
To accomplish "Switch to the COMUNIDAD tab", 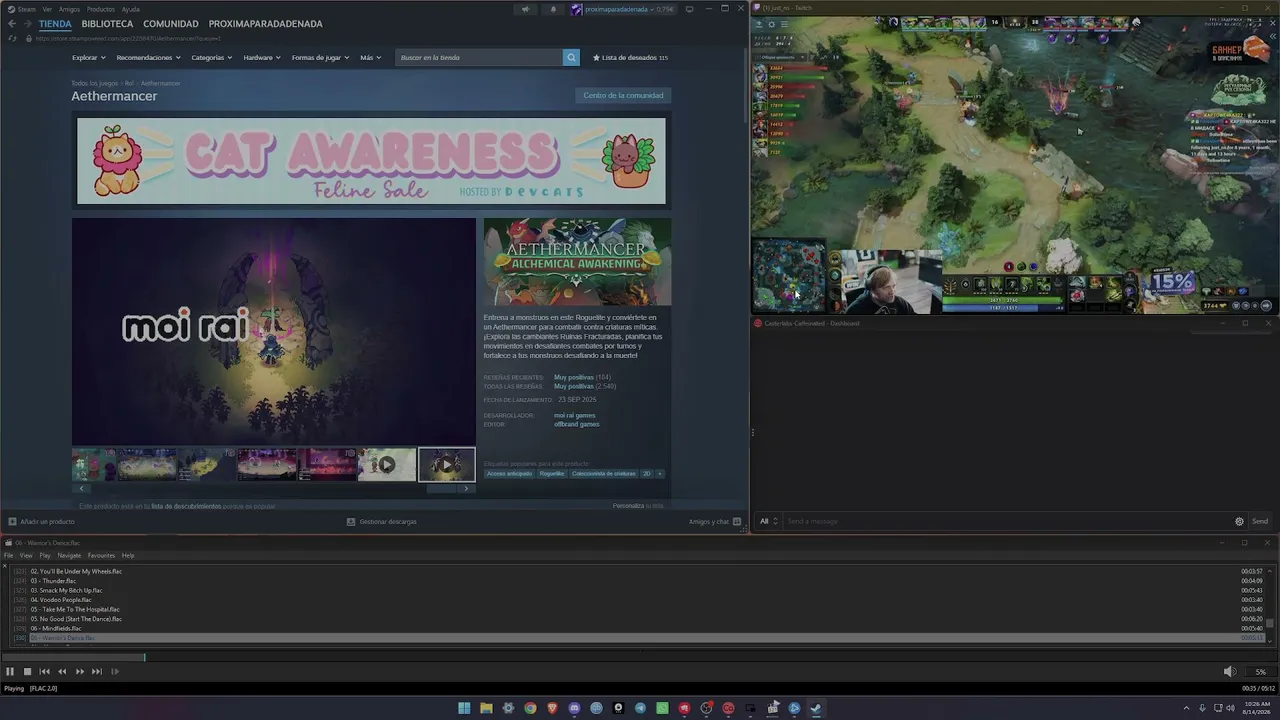I will tap(171, 24).
